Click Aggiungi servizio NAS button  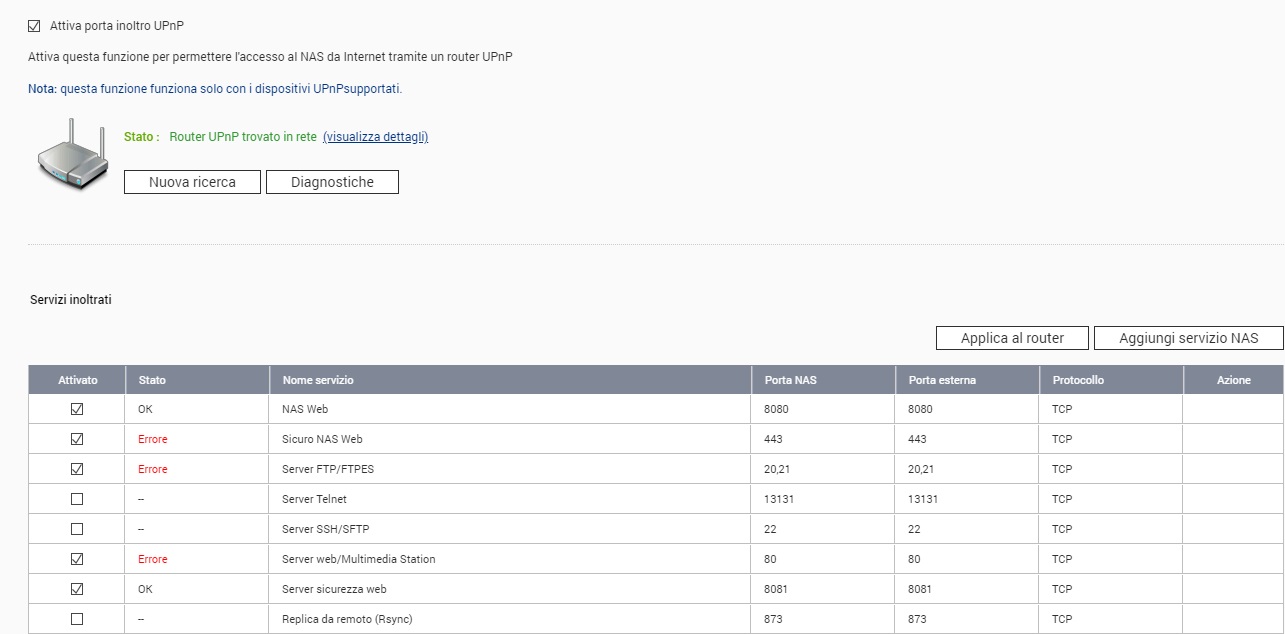point(1188,338)
